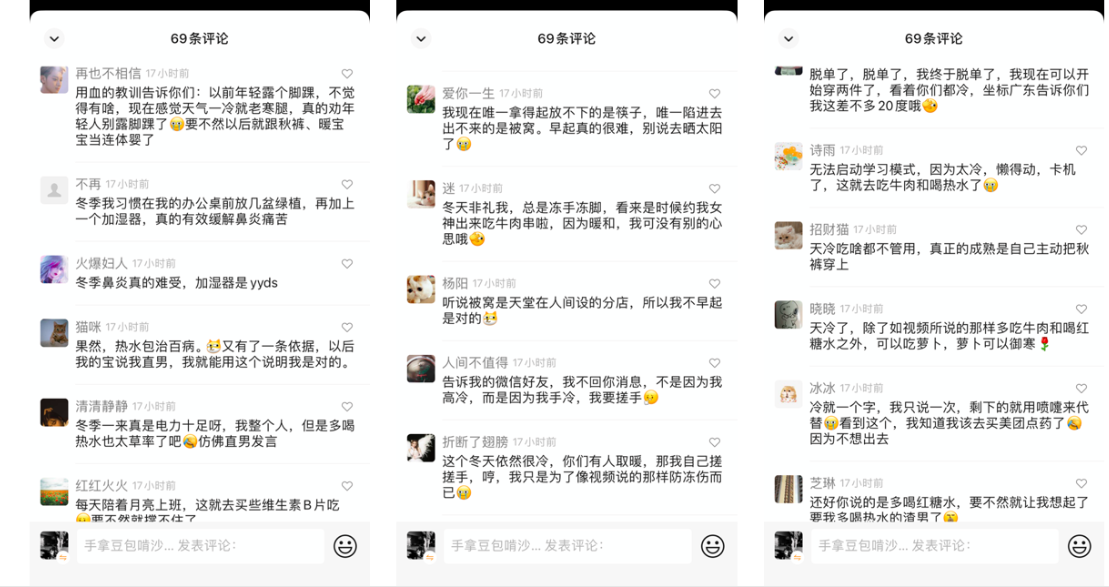Collapse the right comments panel with the chevron
This screenshot has height=587, width=1109.
pyautogui.click(x=789, y=38)
